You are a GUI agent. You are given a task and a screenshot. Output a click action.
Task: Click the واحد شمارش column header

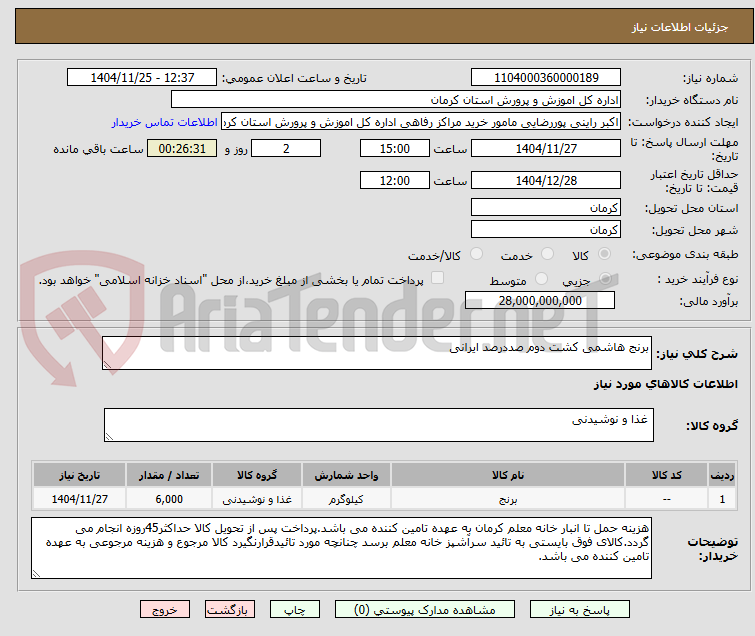[x=346, y=475]
